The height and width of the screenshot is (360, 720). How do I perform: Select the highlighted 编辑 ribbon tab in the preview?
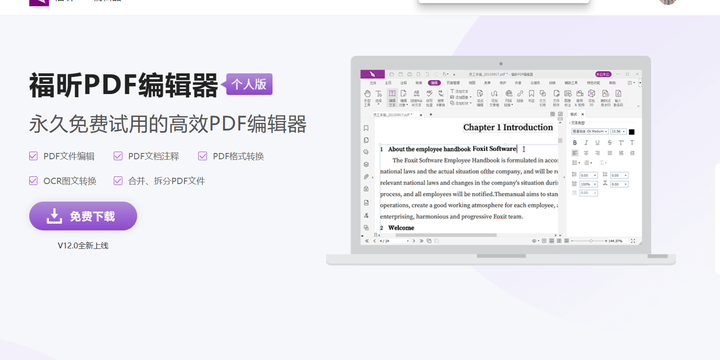(x=434, y=83)
